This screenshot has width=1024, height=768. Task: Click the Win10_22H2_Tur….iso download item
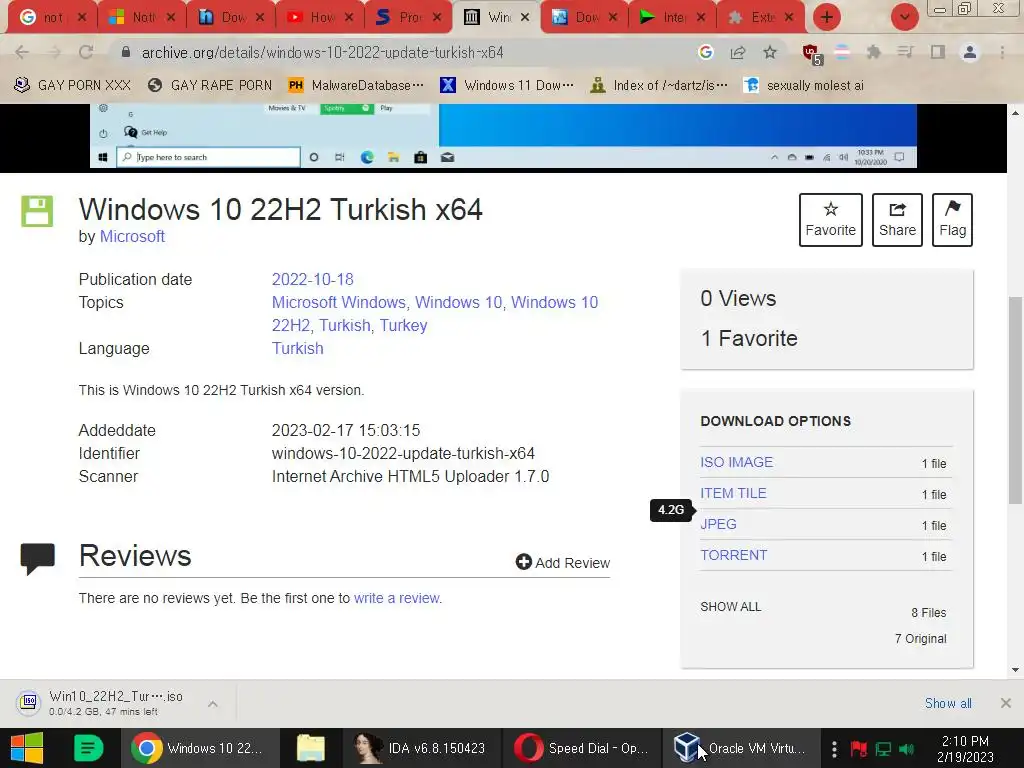pos(104,703)
